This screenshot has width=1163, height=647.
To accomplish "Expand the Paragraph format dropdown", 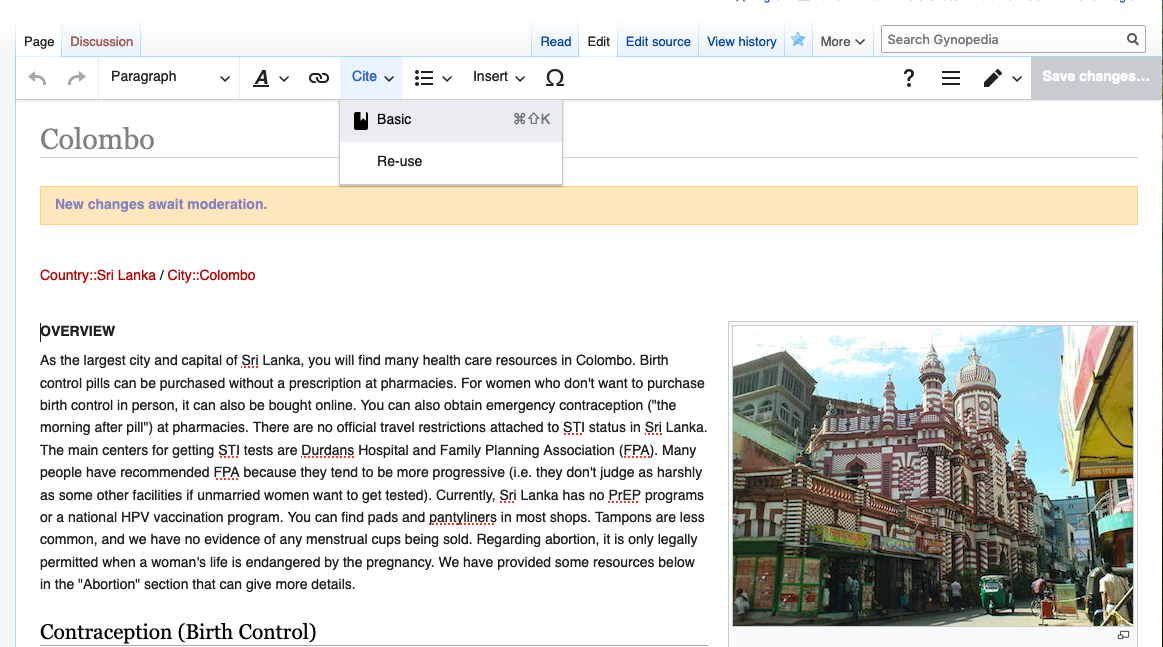I will (x=169, y=77).
